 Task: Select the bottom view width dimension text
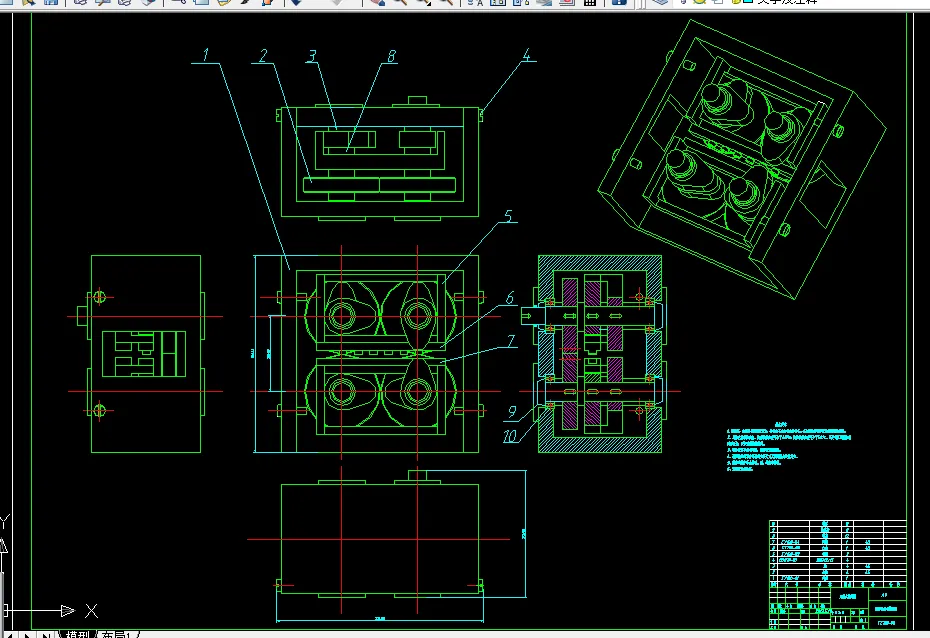(x=380, y=618)
